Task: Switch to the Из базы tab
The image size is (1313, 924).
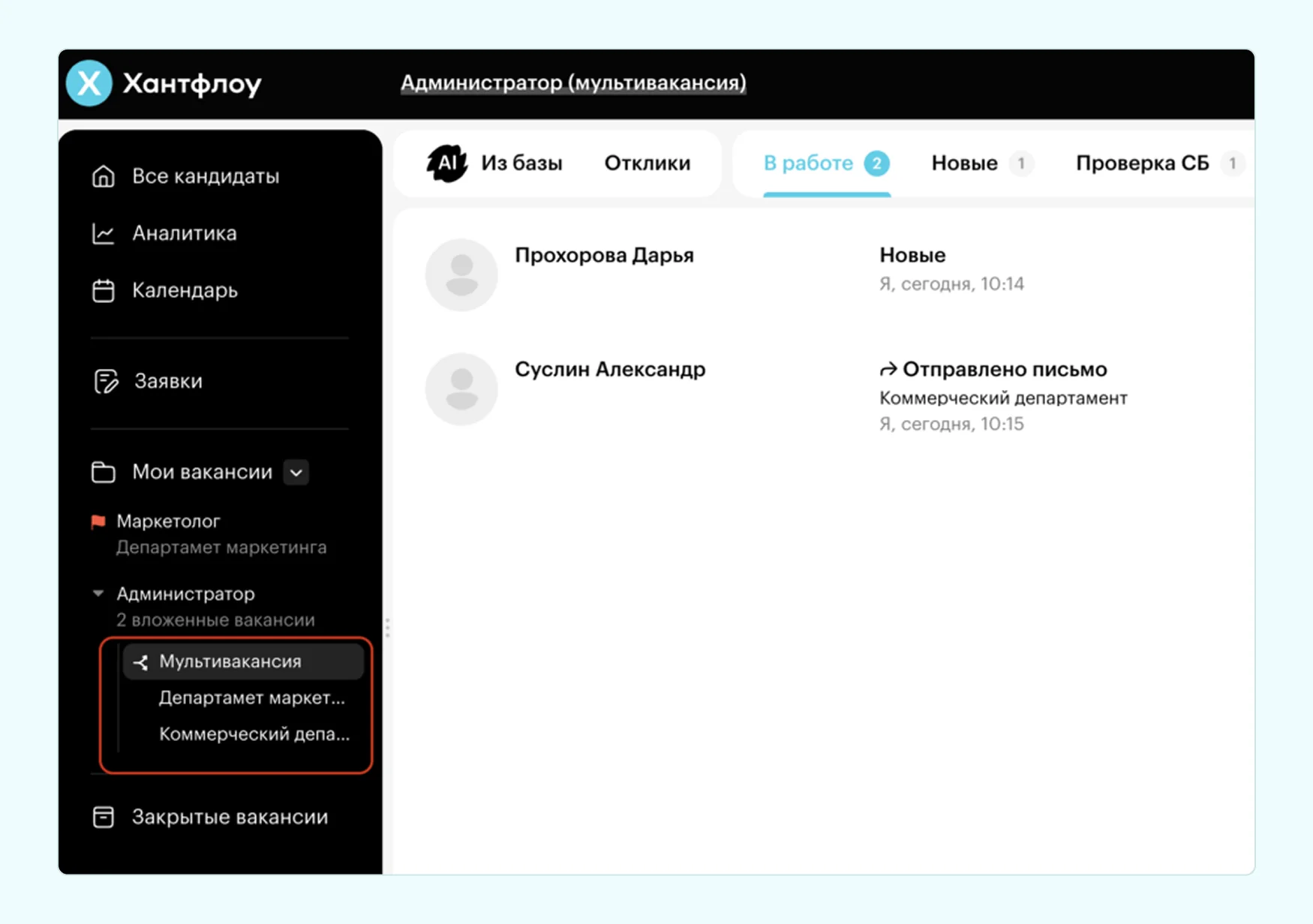Action: [521, 163]
